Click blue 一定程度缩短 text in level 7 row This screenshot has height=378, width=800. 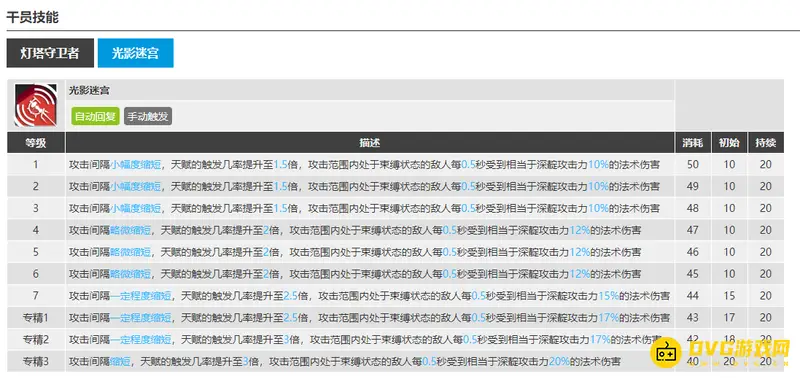[x=141, y=296]
